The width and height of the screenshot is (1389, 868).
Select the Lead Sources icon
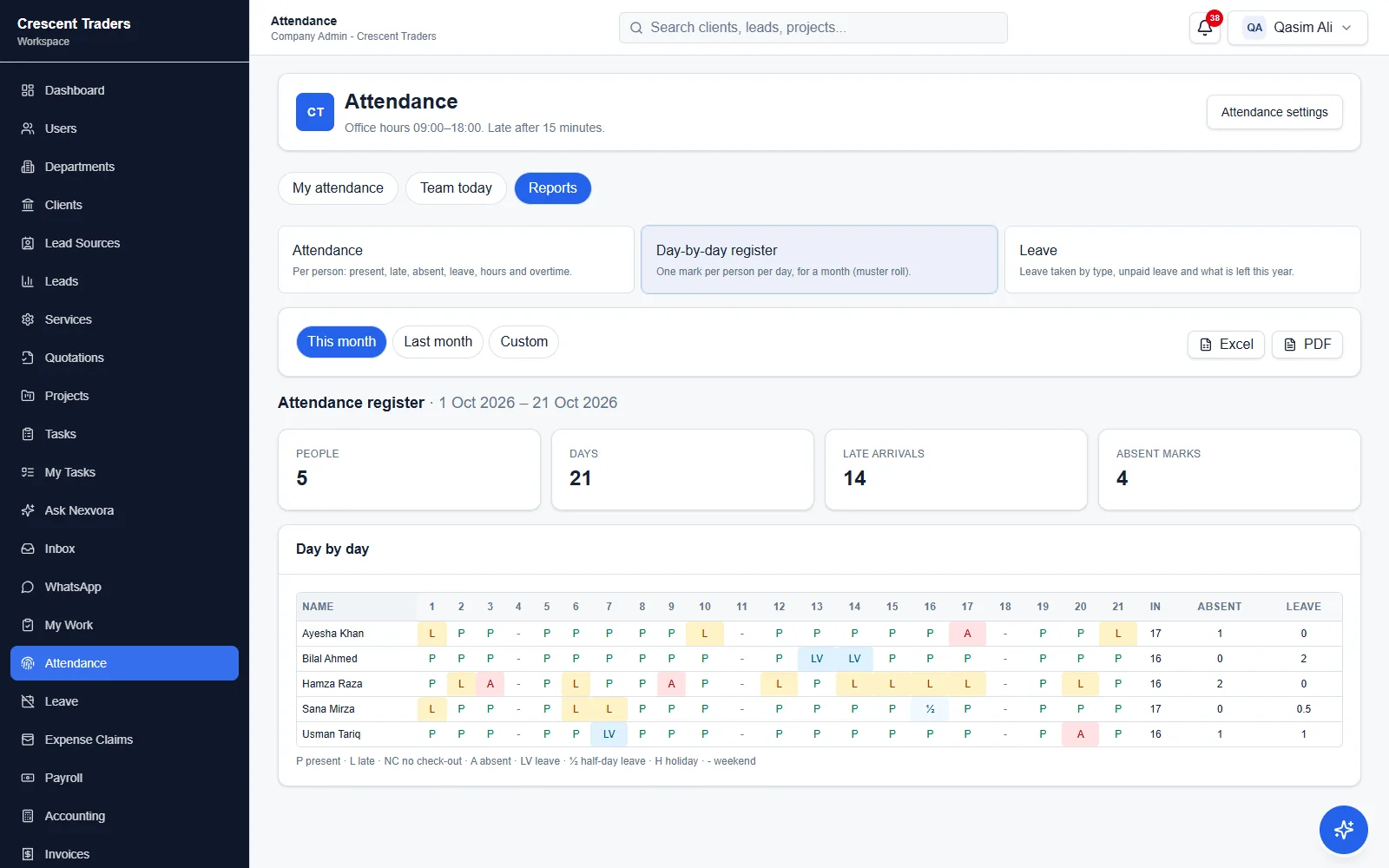tap(28, 243)
